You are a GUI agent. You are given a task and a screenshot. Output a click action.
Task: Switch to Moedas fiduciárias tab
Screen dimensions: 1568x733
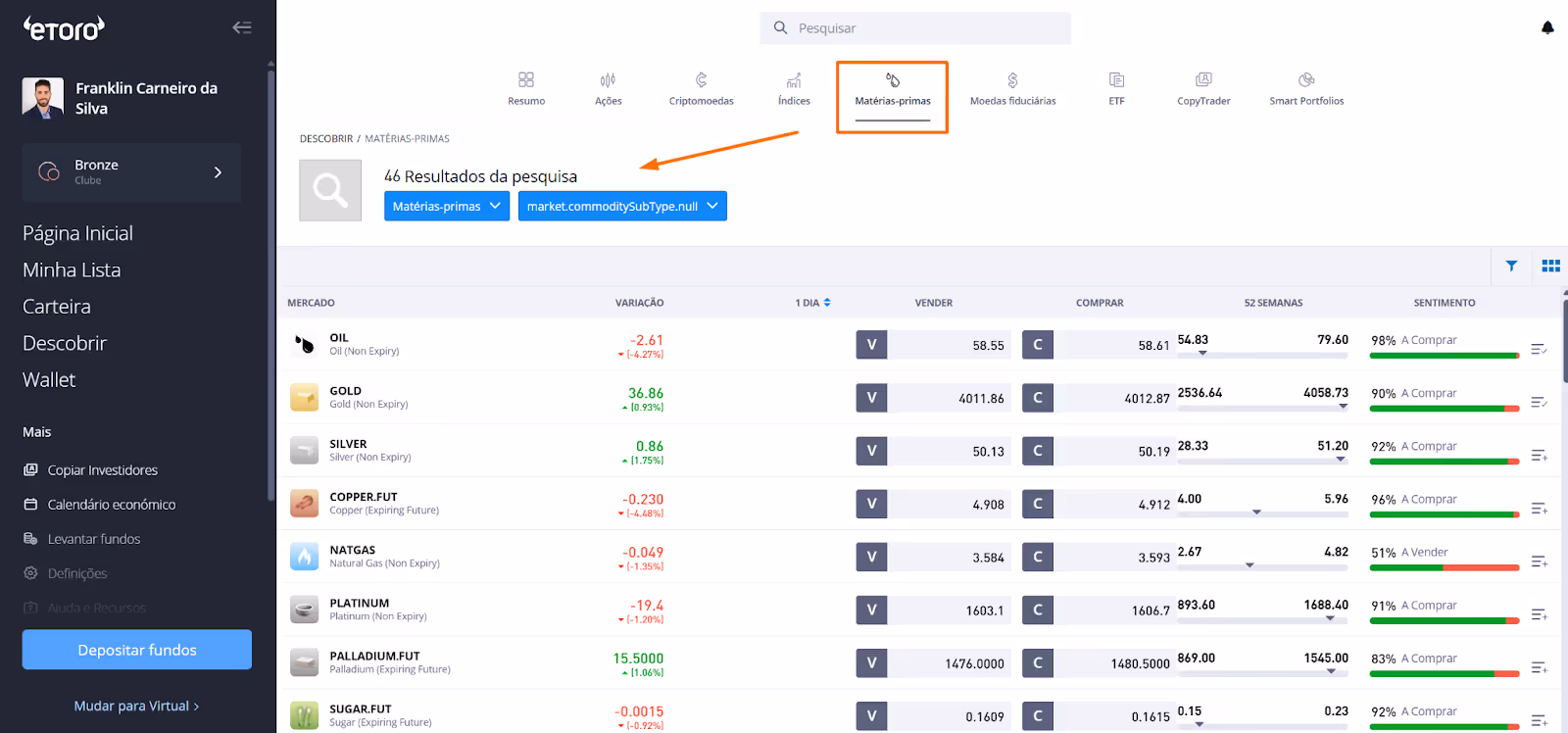[x=1013, y=88]
